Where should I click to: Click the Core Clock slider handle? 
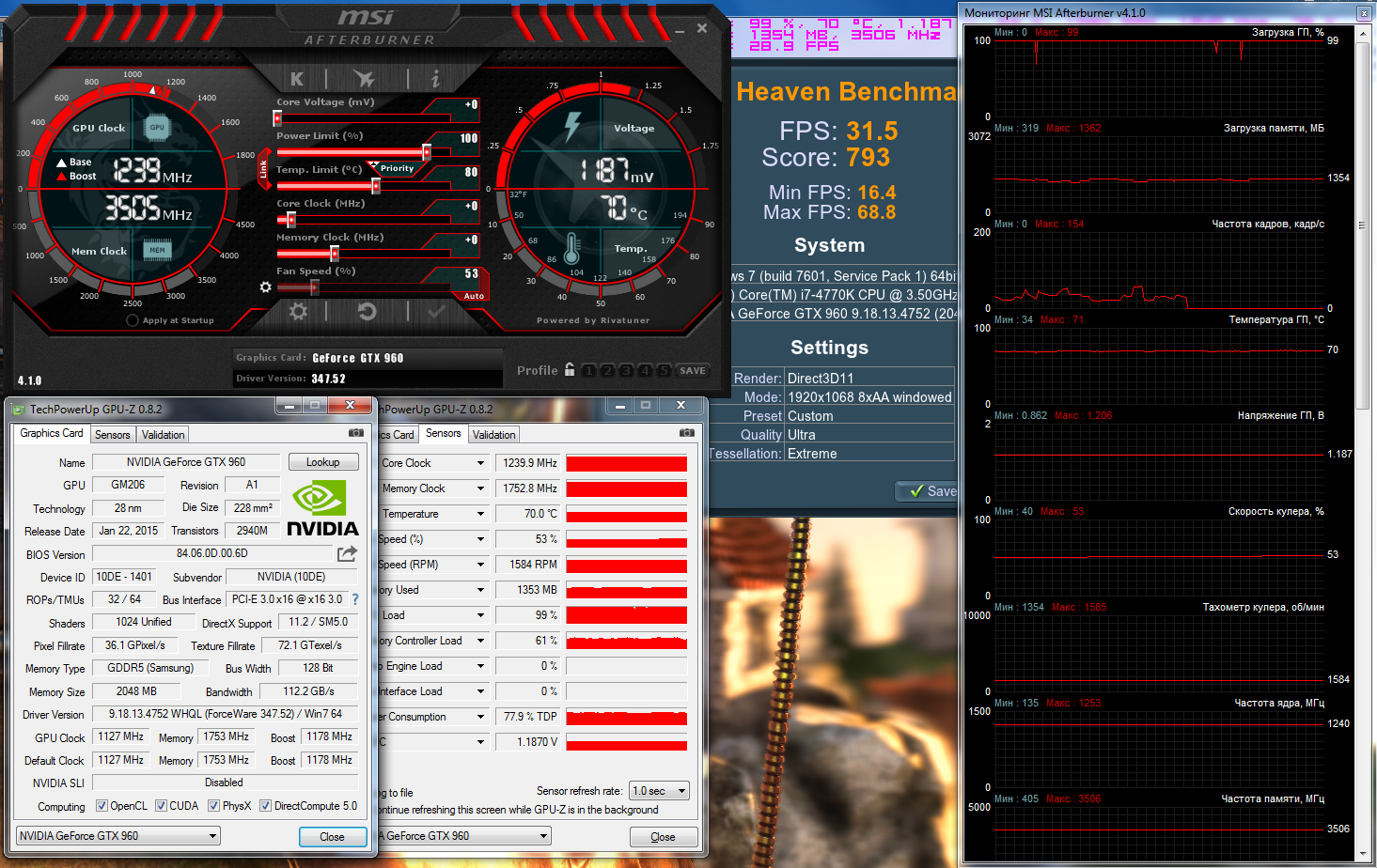tap(291, 220)
